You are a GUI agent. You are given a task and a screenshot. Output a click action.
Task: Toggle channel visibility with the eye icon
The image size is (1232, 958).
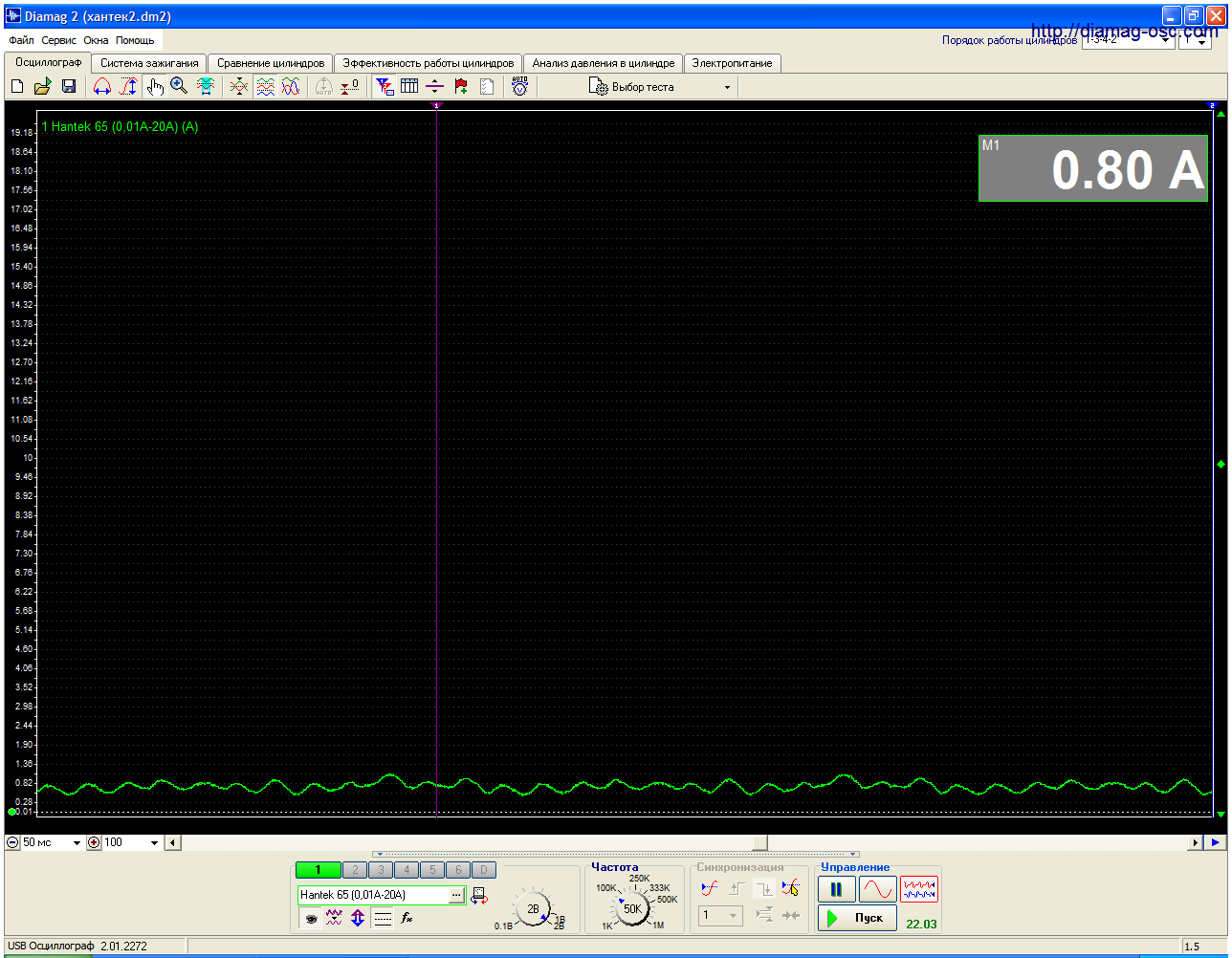(310, 918)
